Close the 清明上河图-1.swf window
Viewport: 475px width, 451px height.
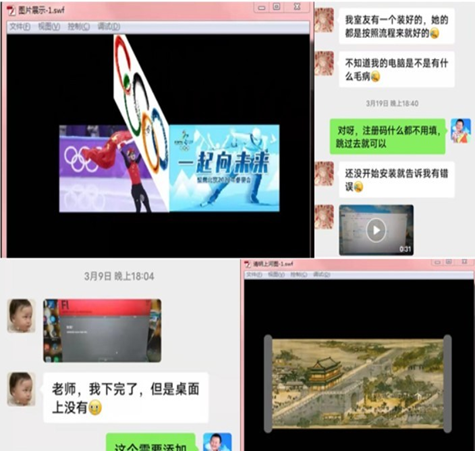tap(464, 262)
